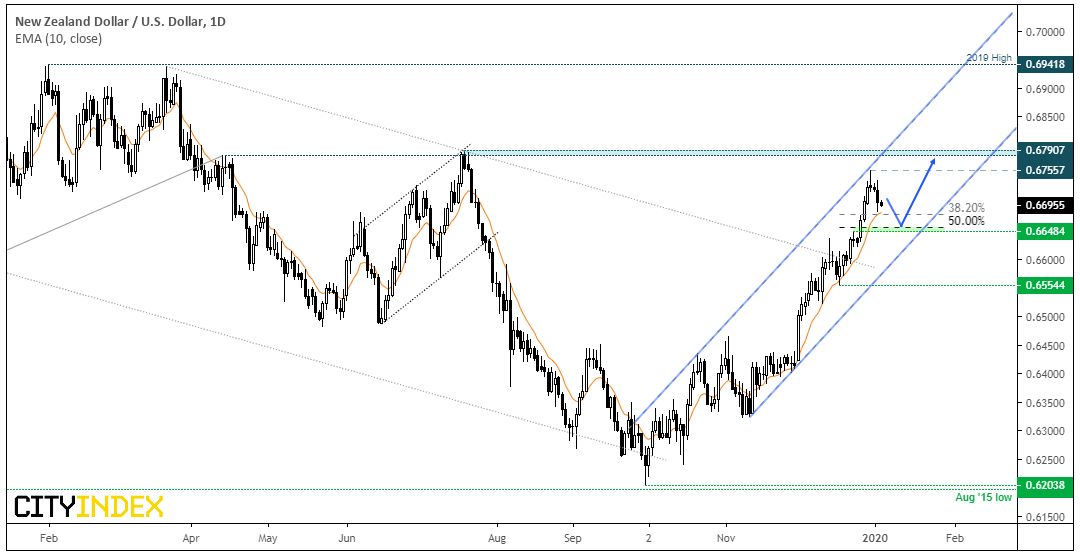Select the 0.67557 price tag
The height and width of the screenshot is (556, 1080).
coord(1046,170)
